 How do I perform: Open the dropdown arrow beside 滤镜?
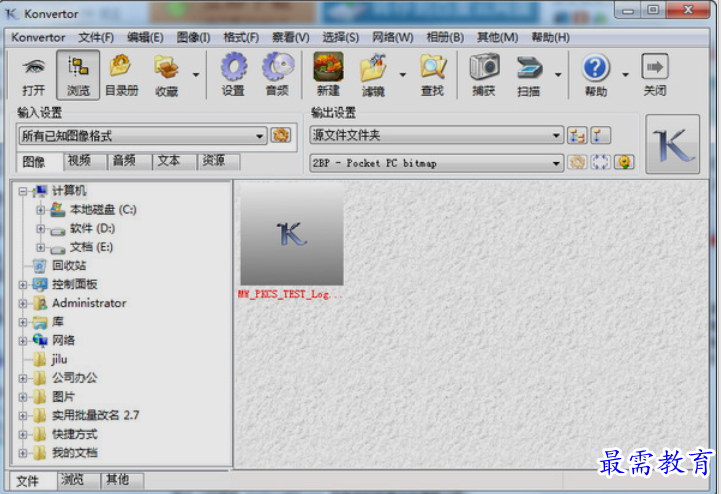[403, 75]
